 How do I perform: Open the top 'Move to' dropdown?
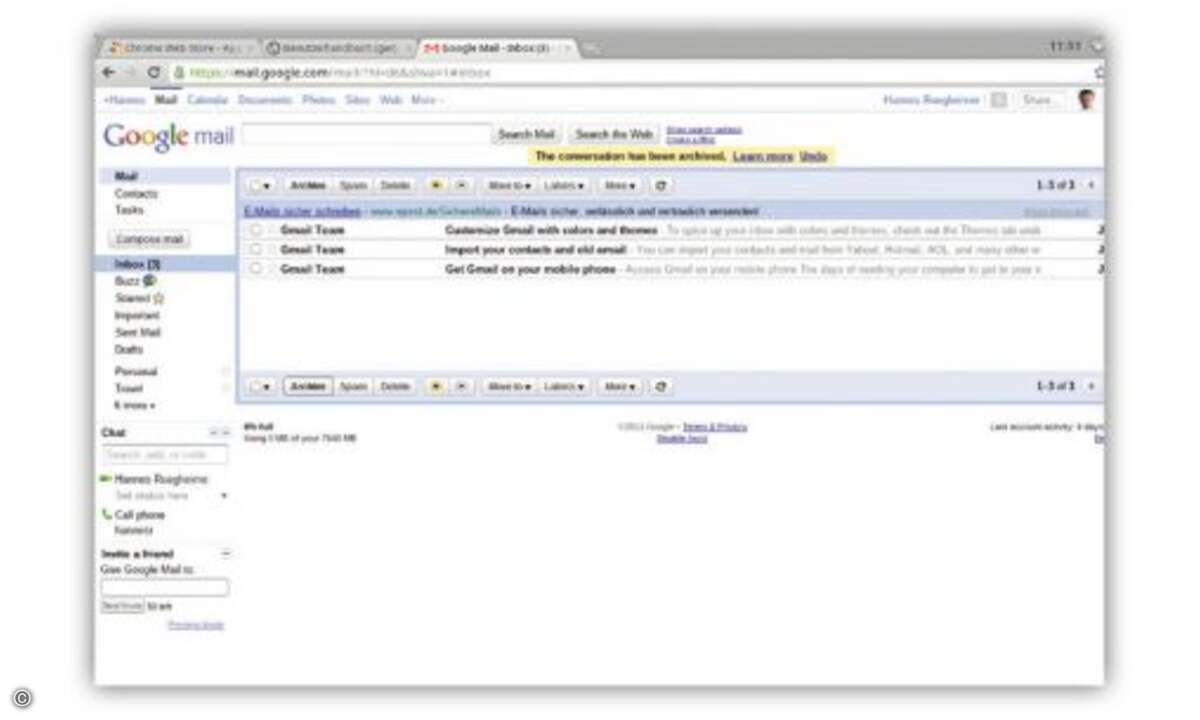(x=509, y=185)
